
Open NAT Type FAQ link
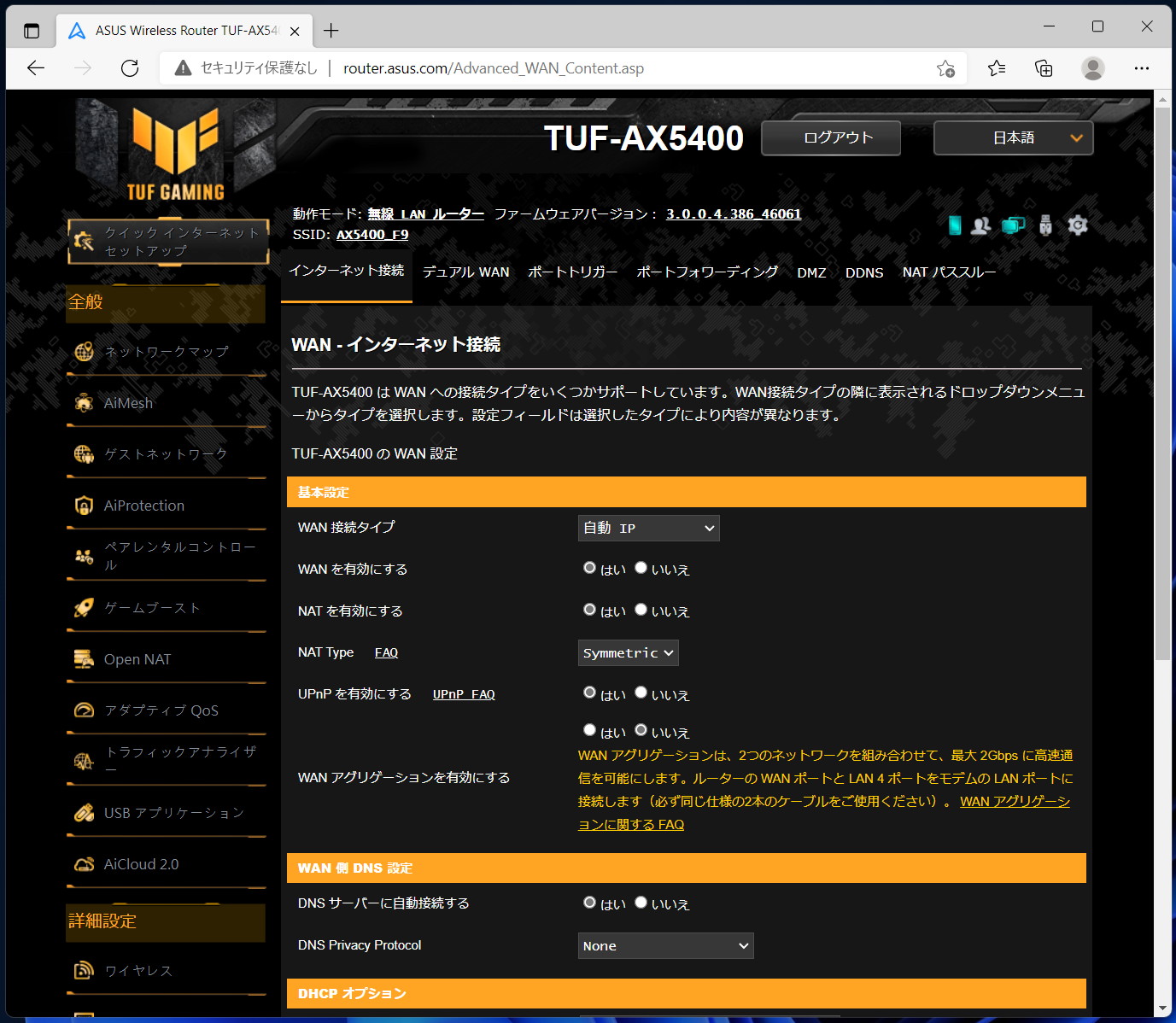point(386,653)
